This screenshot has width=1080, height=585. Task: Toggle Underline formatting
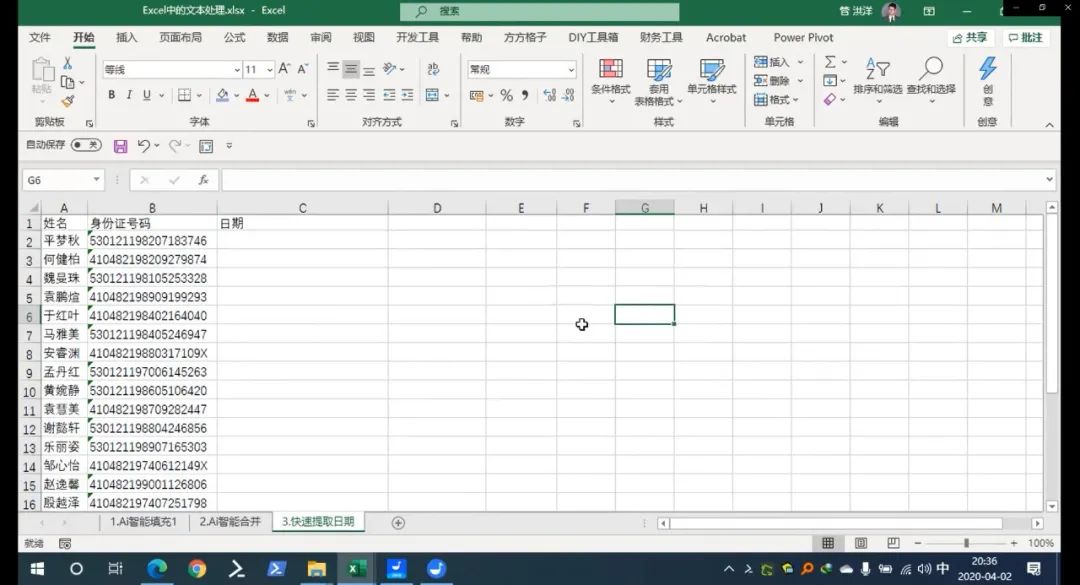coord(146,95)
